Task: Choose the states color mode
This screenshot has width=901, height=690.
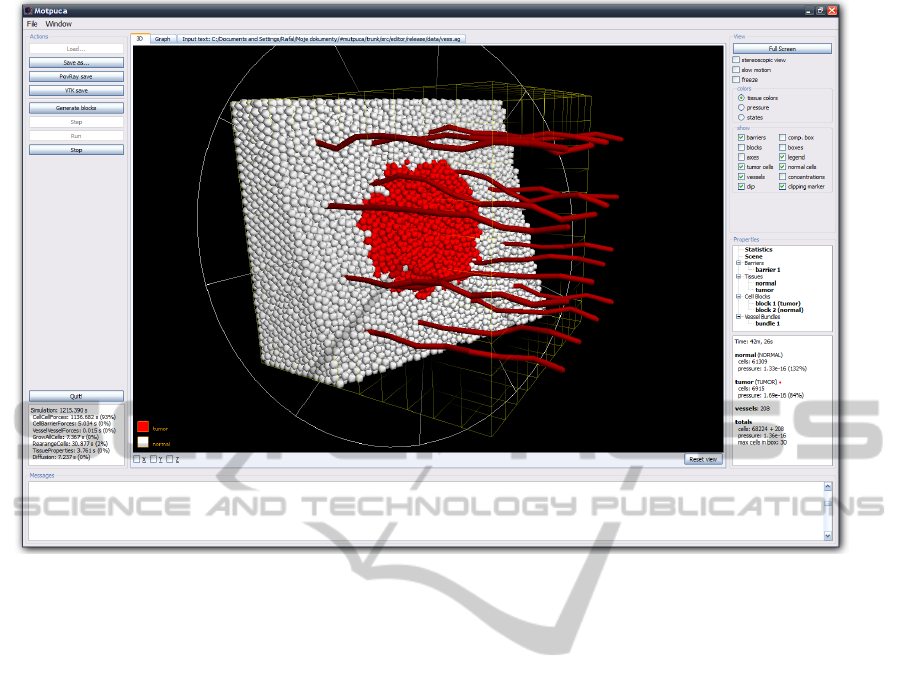Action: [741, 118]
